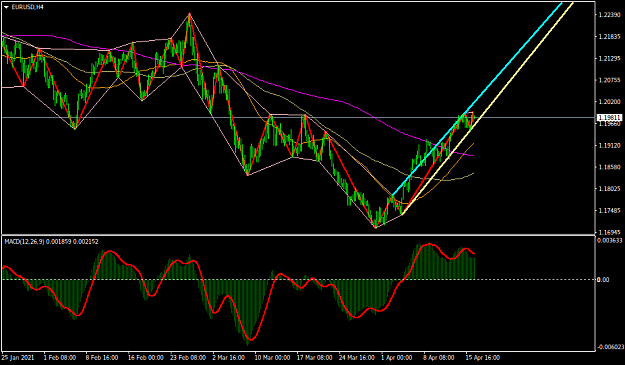Click the 15 Apr 16:00 time label
The image size is (625, 365).
tap(483, 357)
